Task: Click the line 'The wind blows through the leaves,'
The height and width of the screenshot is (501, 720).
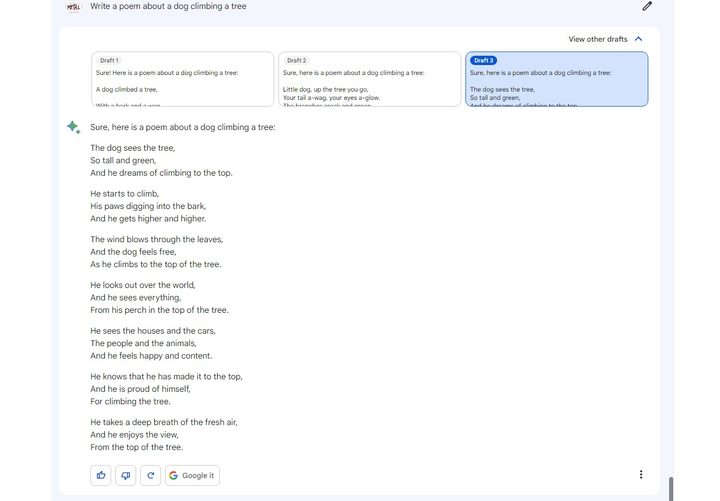Action: click(157, 239)
